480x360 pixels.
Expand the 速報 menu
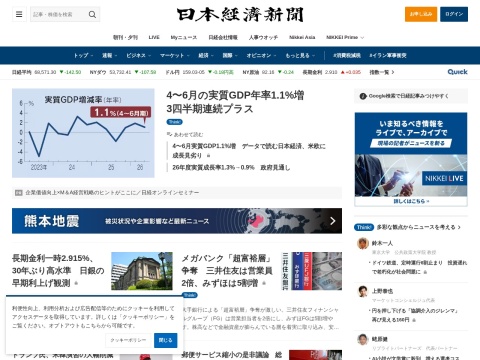pyautogui.click(x=109, y=55)
